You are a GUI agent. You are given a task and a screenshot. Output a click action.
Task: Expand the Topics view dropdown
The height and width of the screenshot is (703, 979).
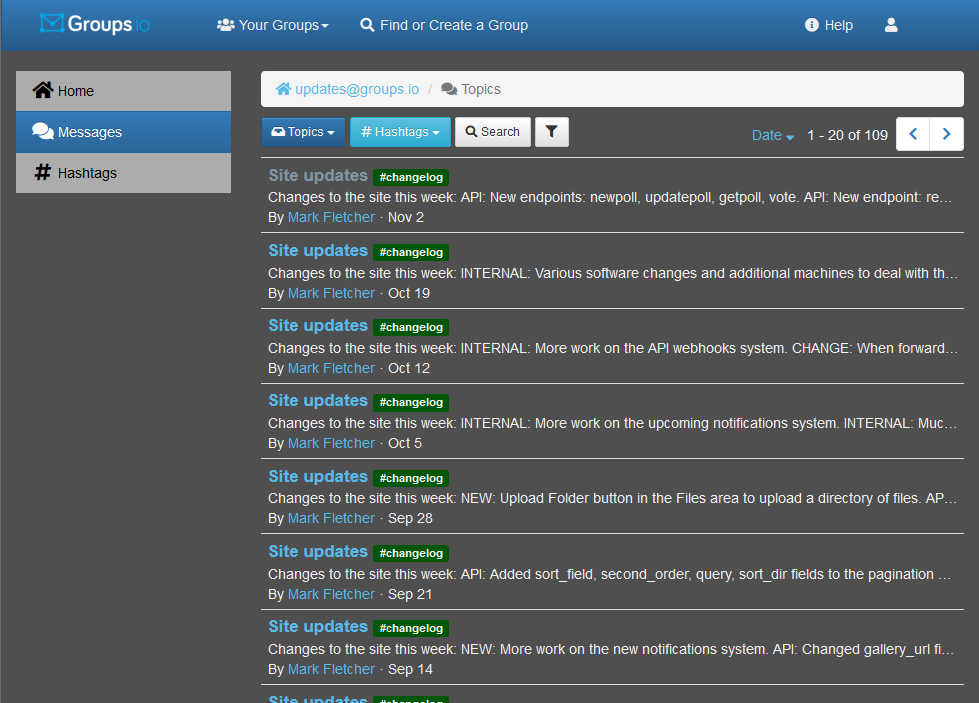pos(303,132)
